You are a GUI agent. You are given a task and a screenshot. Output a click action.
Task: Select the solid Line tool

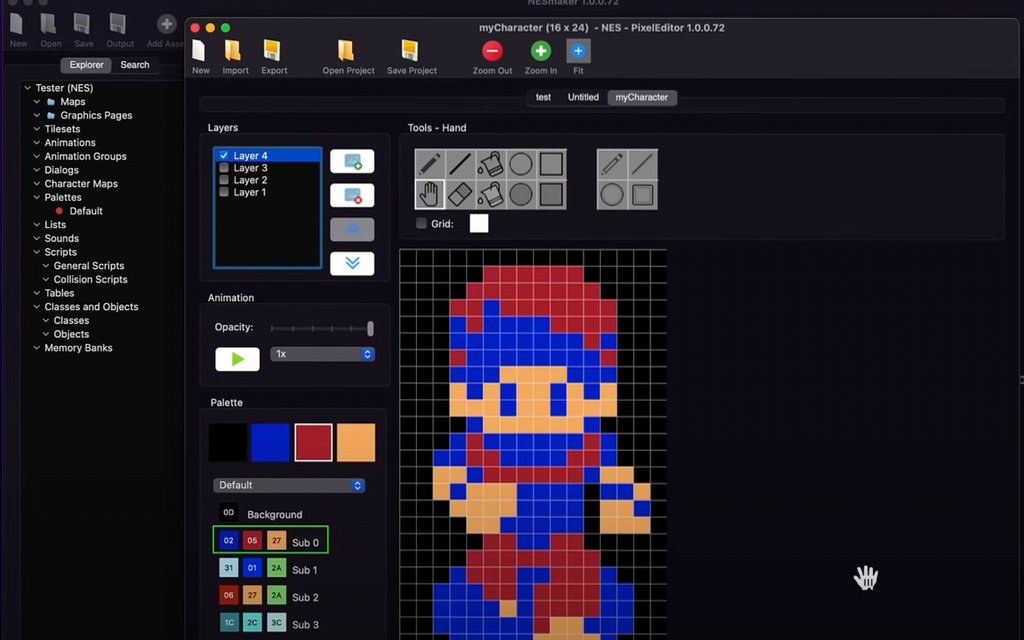(x=460, y=164)
